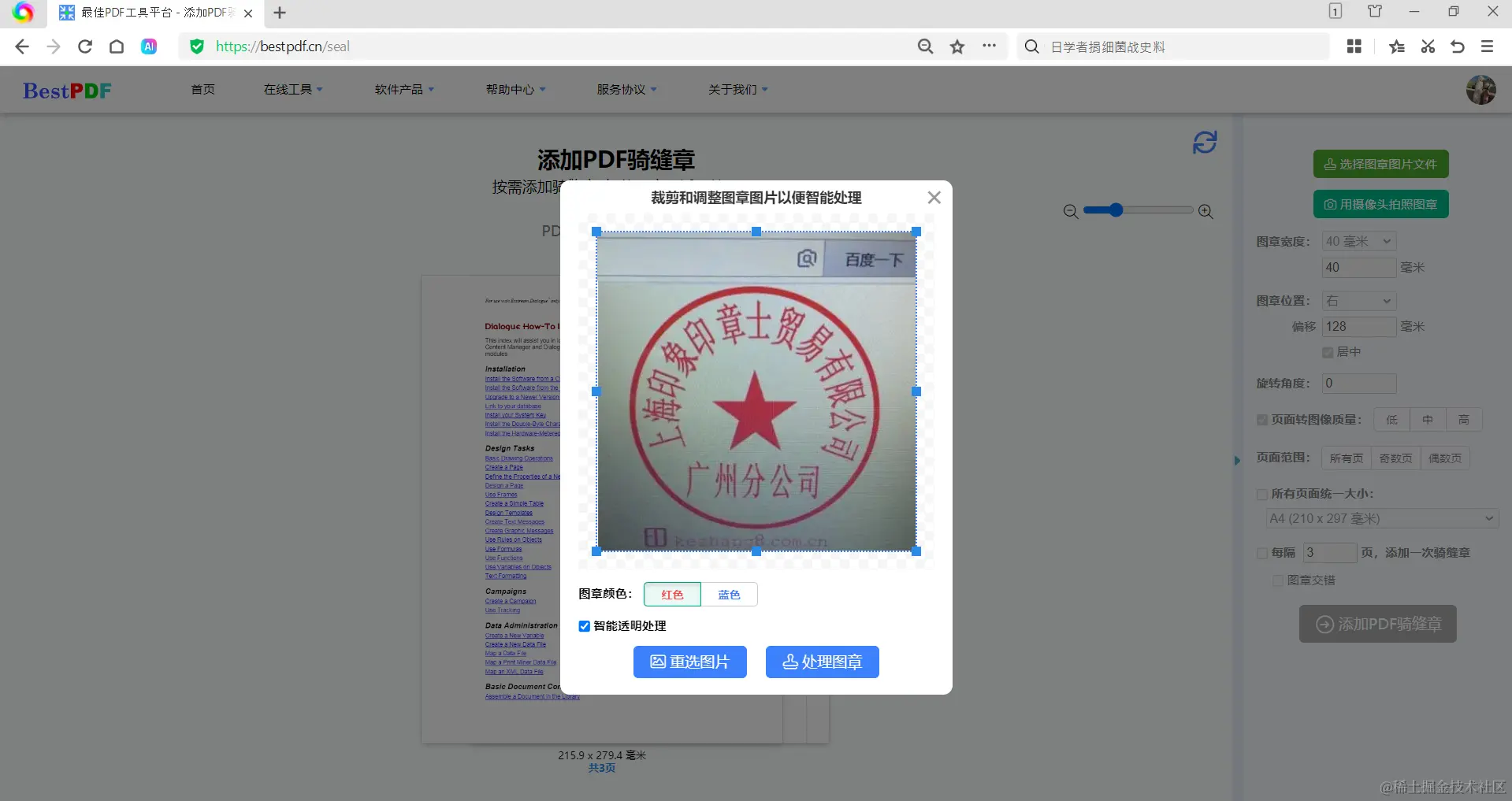Click the 偏移 128 input field
Screen dimensions: 1512x801
[1359, 327]
